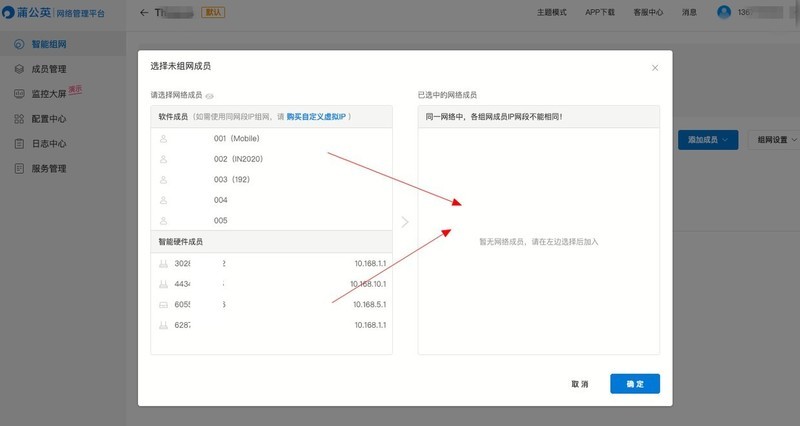The height and width of the screenshot is (426, 800).
Task: Click the 配置中心 grid icon
Action: pos(19,119)
